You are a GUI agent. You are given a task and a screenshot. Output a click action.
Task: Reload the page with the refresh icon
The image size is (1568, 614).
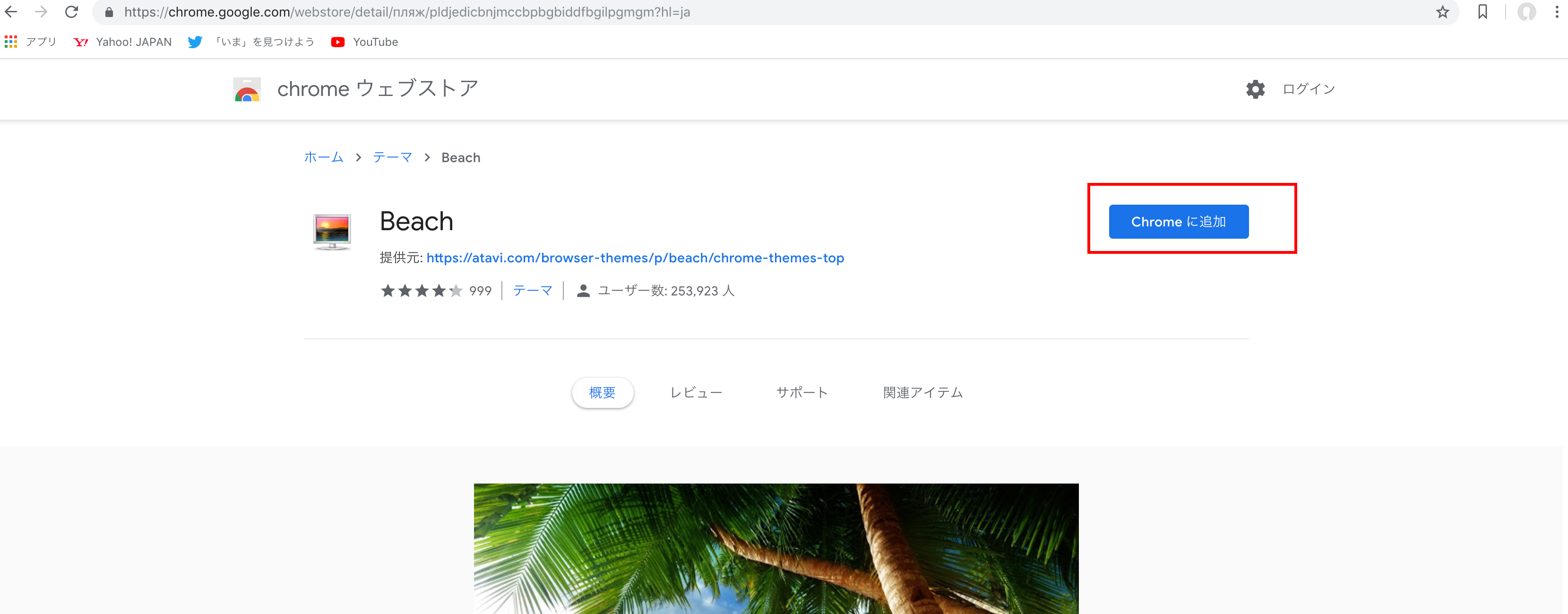pyautogui.click(x=71, y=11)
